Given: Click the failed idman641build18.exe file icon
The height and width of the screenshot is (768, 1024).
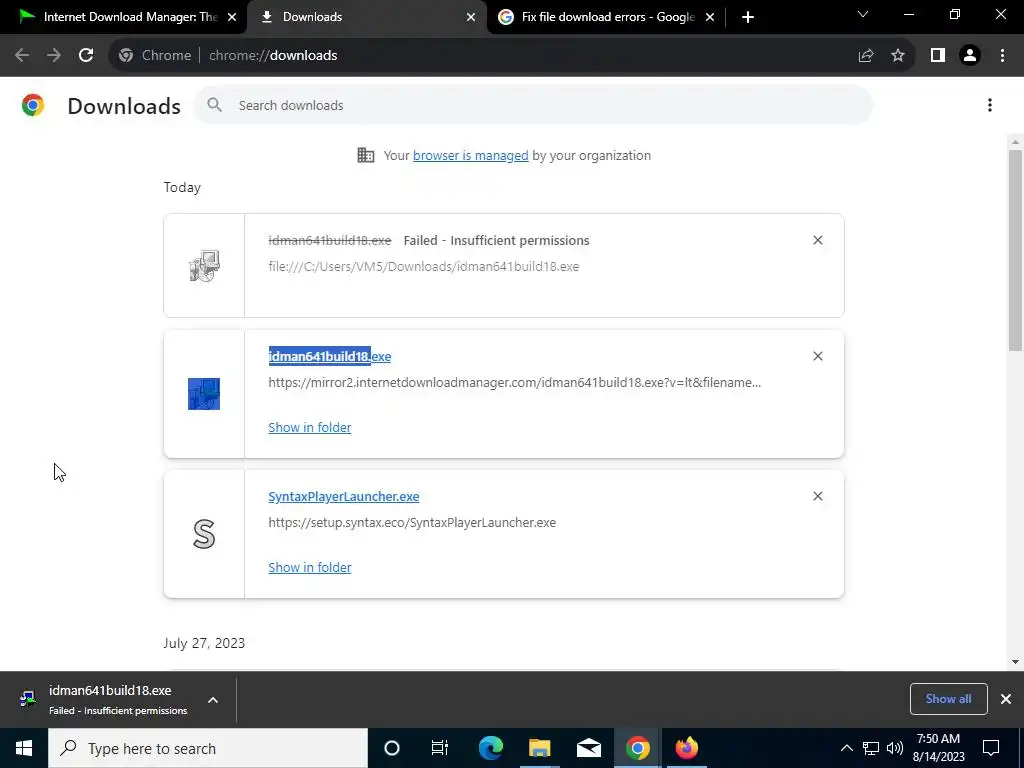Looking at the screenshot, I should pos(204,266).
